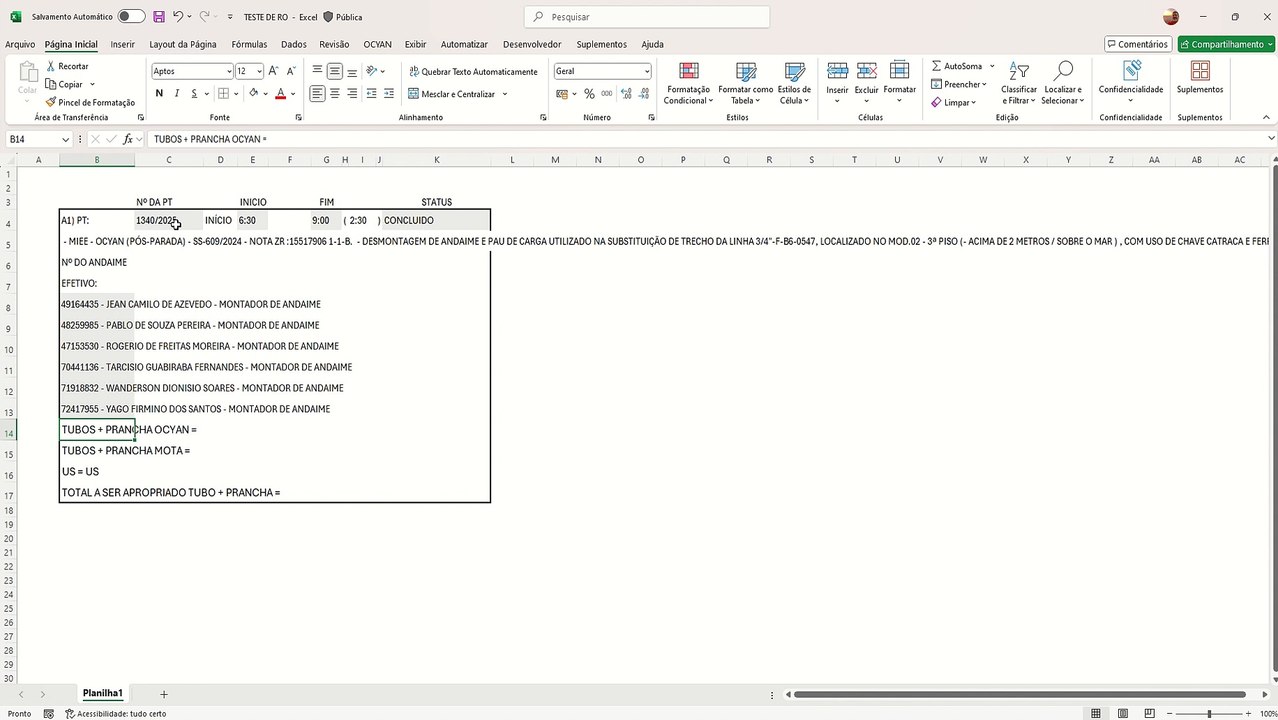Click the Comentários button
1278x720 pixels.
[1137, 44]
